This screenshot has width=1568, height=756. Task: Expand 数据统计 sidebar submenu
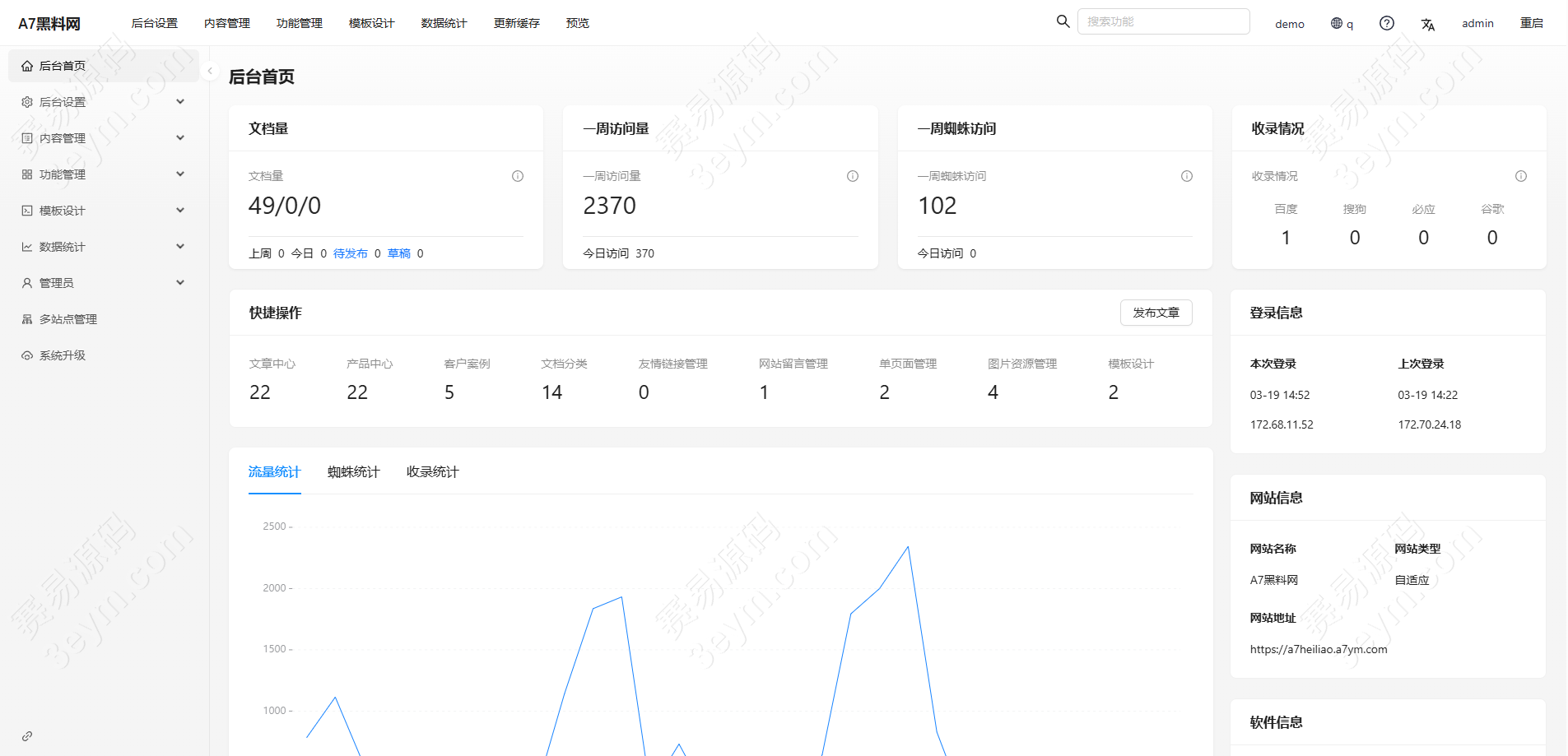(x=103, y=247)
